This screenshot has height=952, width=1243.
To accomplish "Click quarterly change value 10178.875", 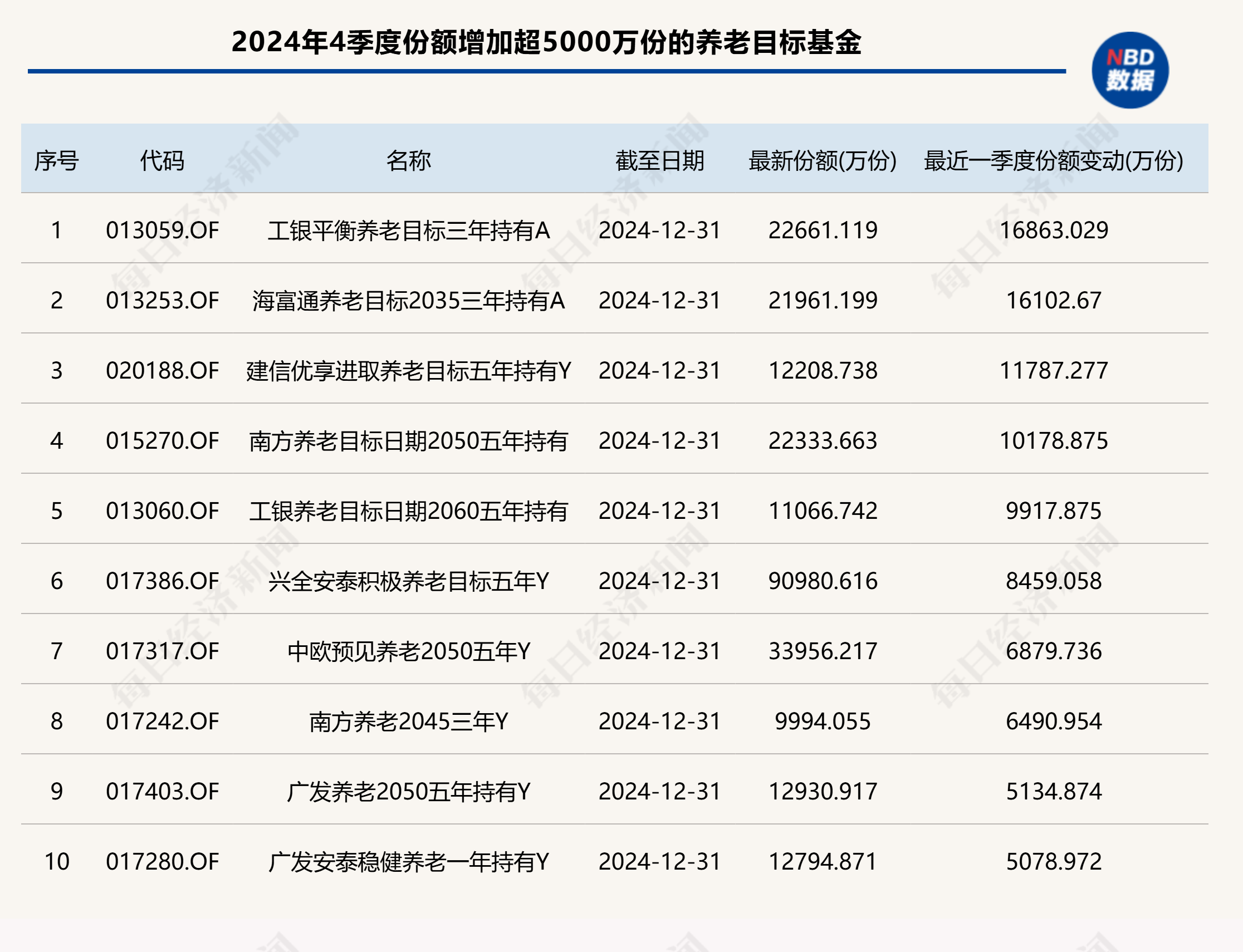I will 1054,441.
